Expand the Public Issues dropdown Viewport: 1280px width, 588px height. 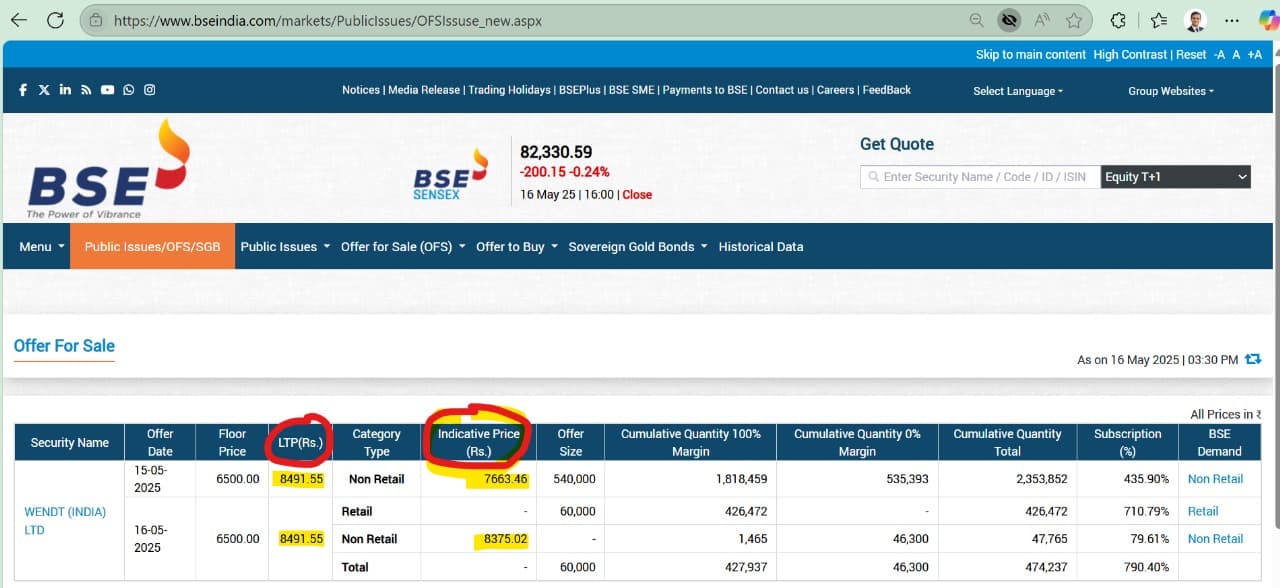coord(285,246)
